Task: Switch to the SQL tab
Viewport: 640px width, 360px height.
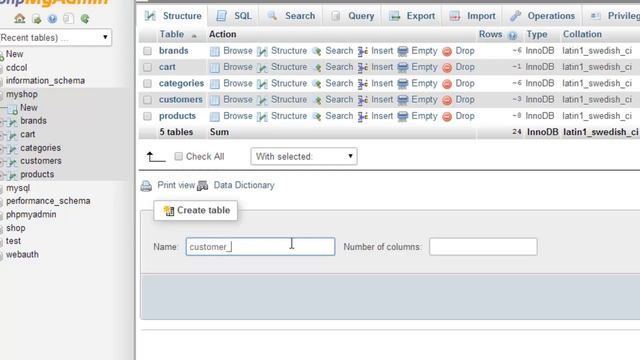Action: pos(233,16)
